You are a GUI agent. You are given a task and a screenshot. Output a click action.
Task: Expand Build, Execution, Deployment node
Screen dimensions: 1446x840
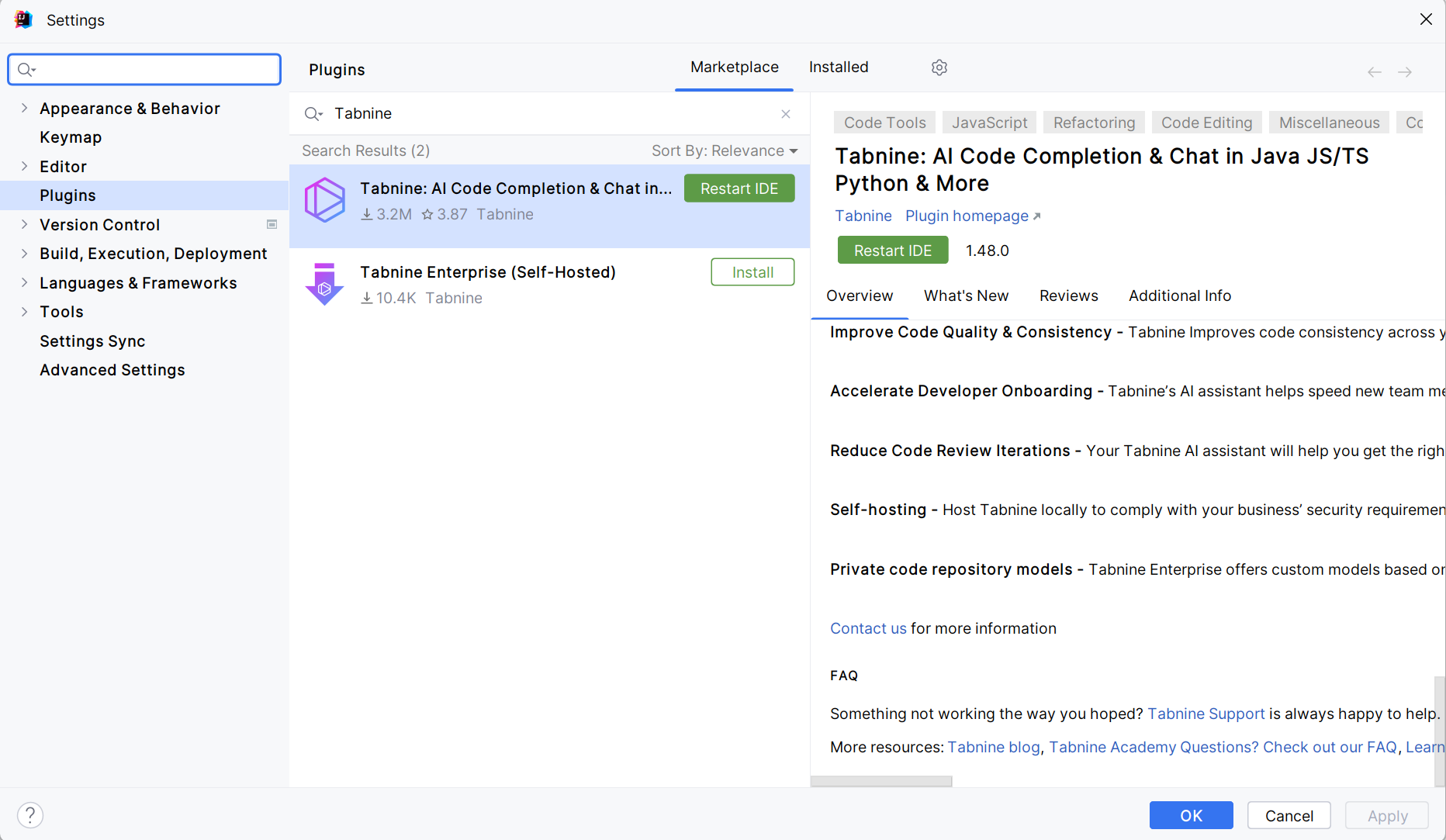24,253
